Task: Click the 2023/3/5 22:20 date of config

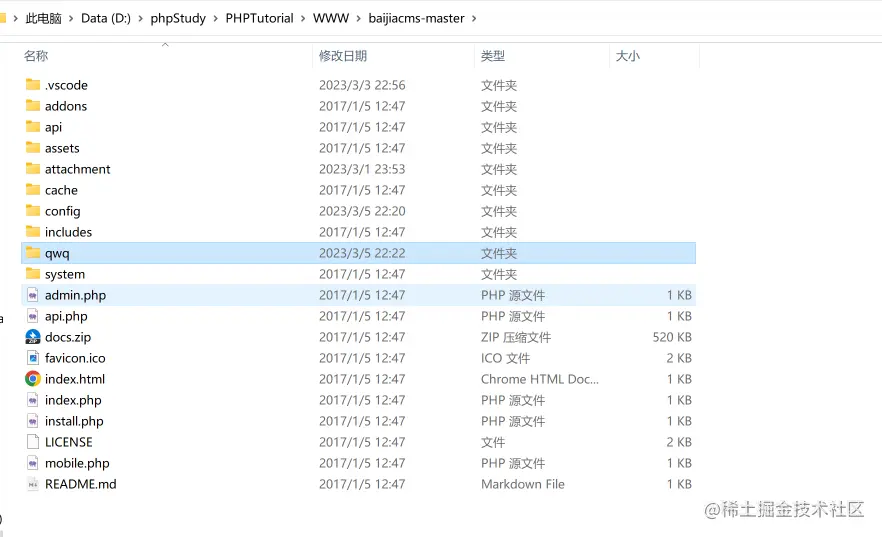Action: [362, 211]
